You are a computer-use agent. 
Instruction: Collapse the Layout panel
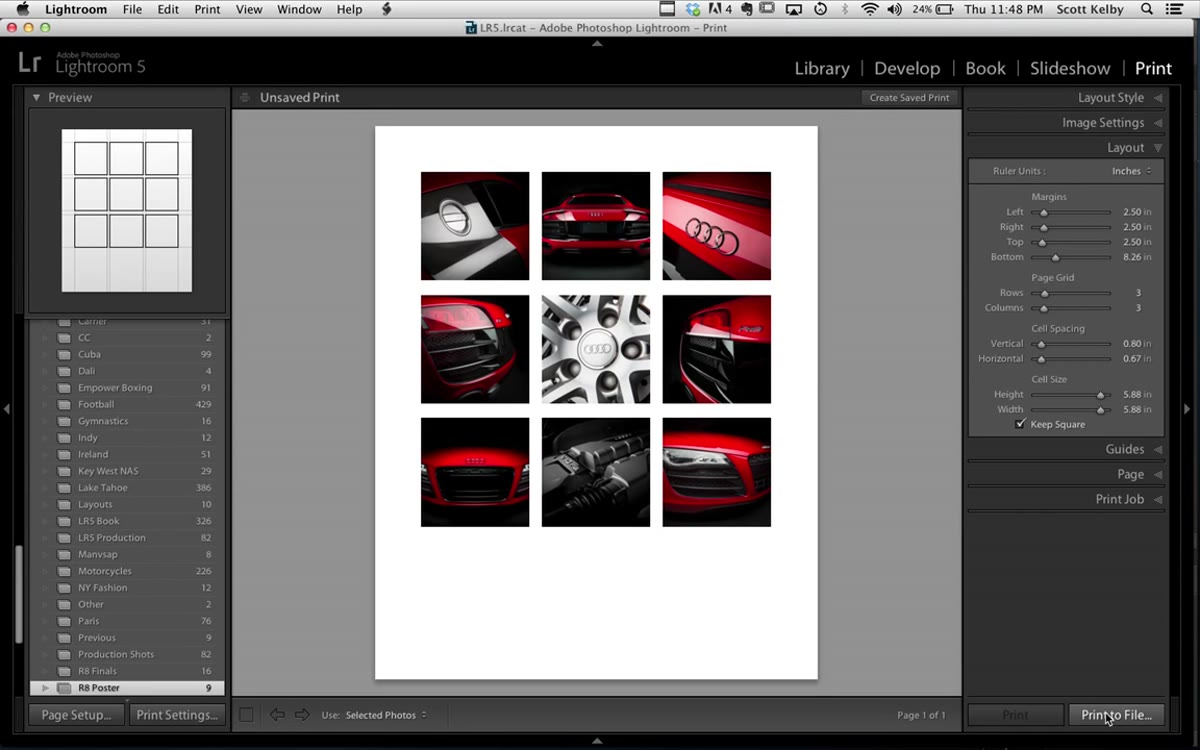click(1158, 148)
